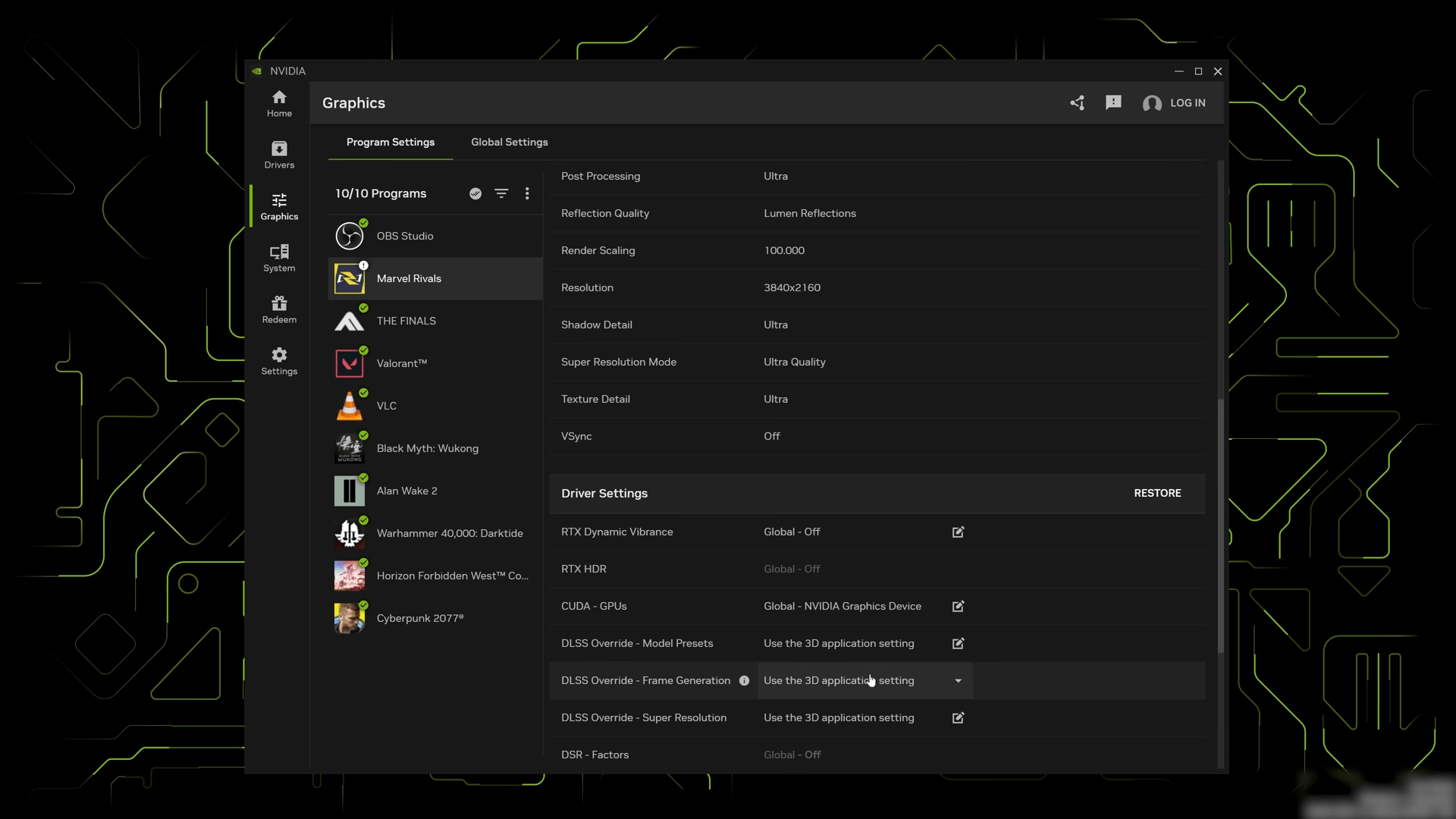Screen dimensions: 1456x819
Task: Click the share icon in header
Action: coord(1077,103)
